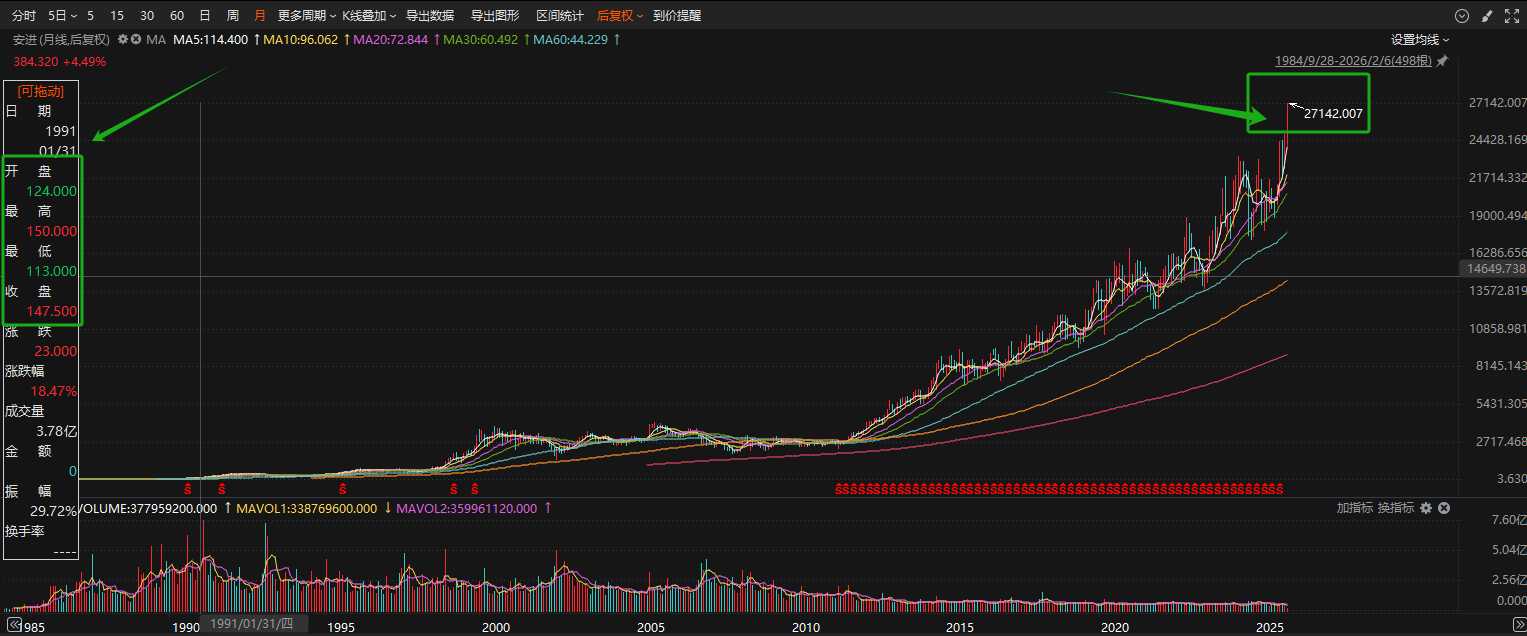Remove the MA indicator with the X icon

[x=137, y=39]
